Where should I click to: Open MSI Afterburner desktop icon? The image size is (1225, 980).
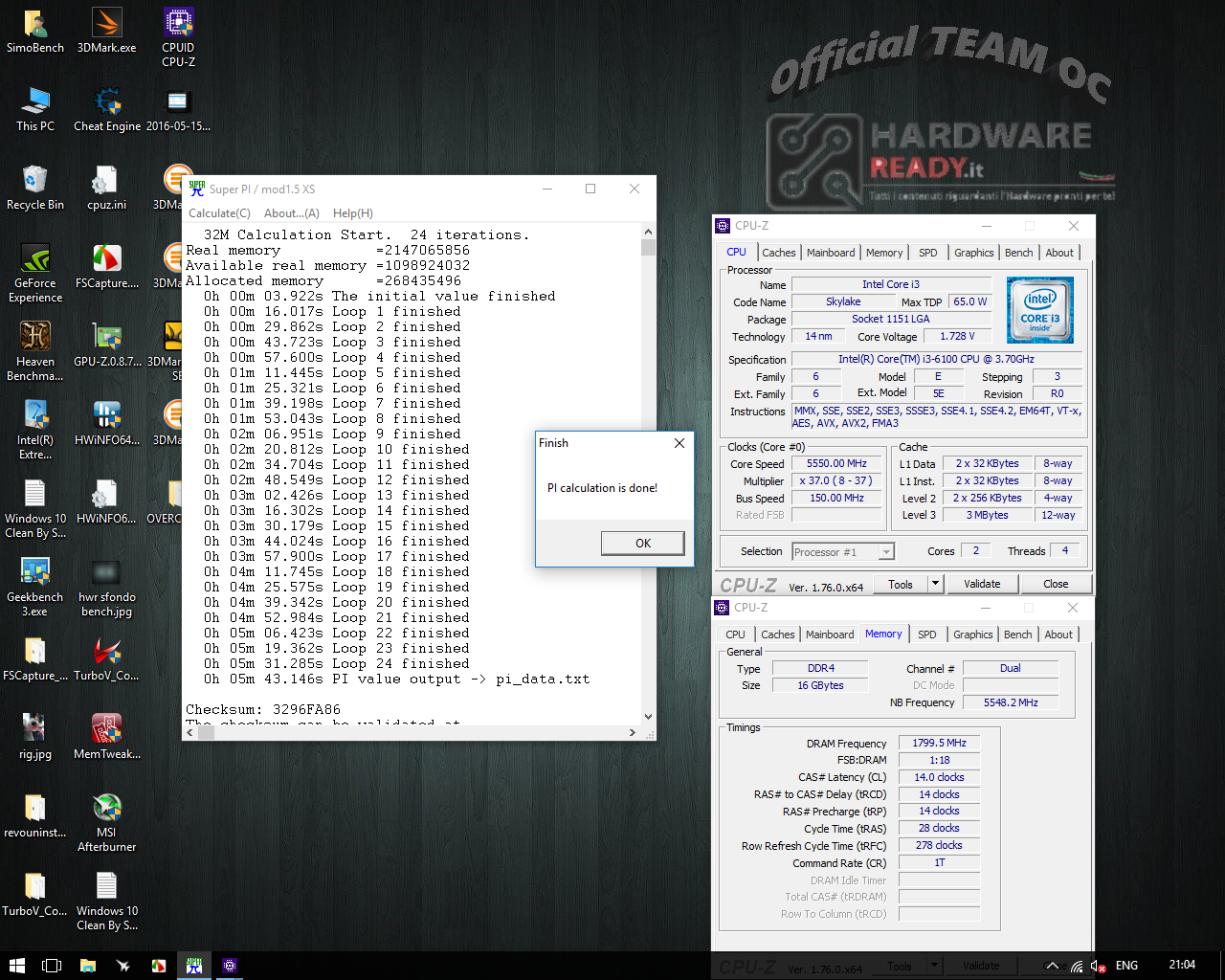(x=107, y=822)
